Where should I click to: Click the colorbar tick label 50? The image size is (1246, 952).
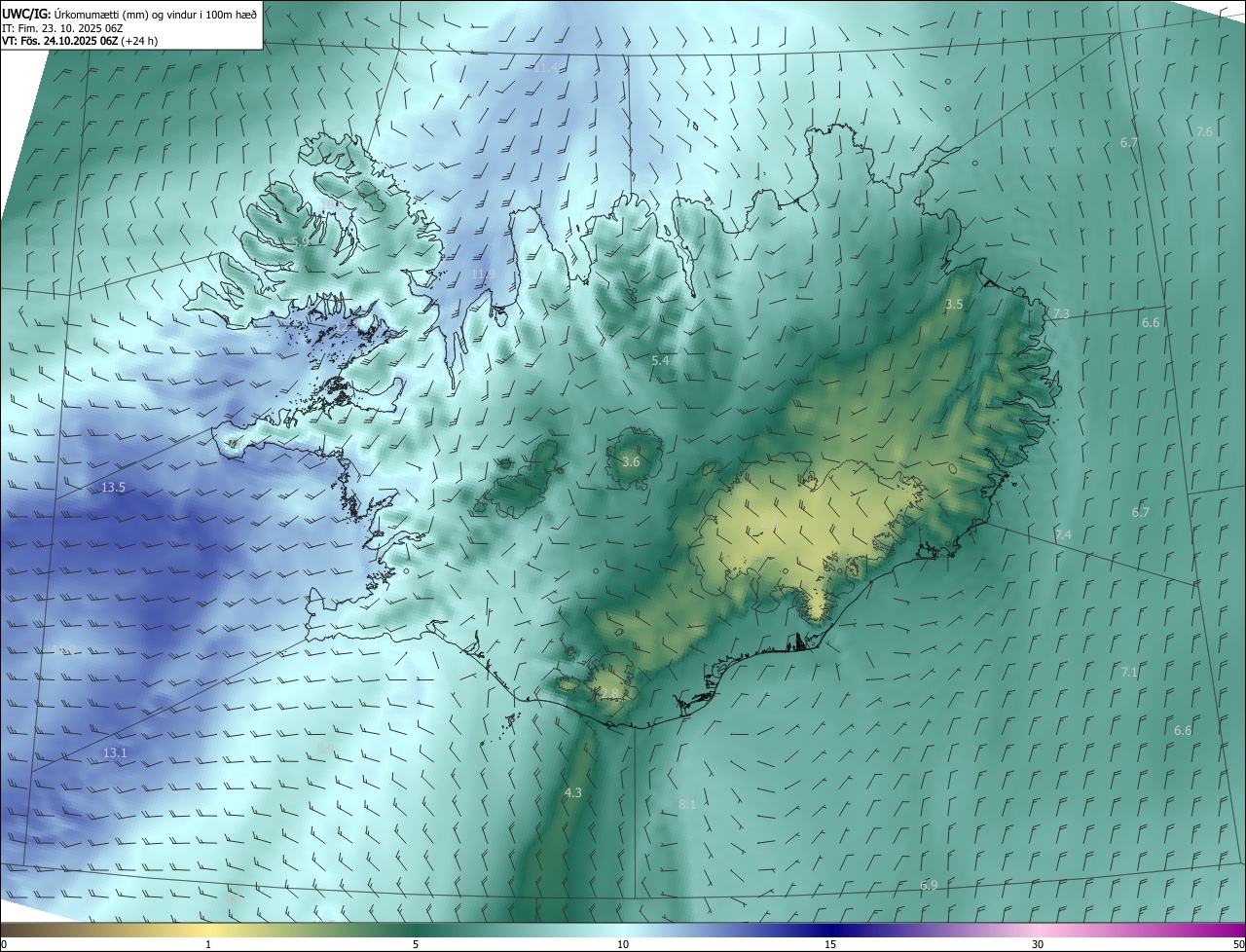tap(1237, 944)
